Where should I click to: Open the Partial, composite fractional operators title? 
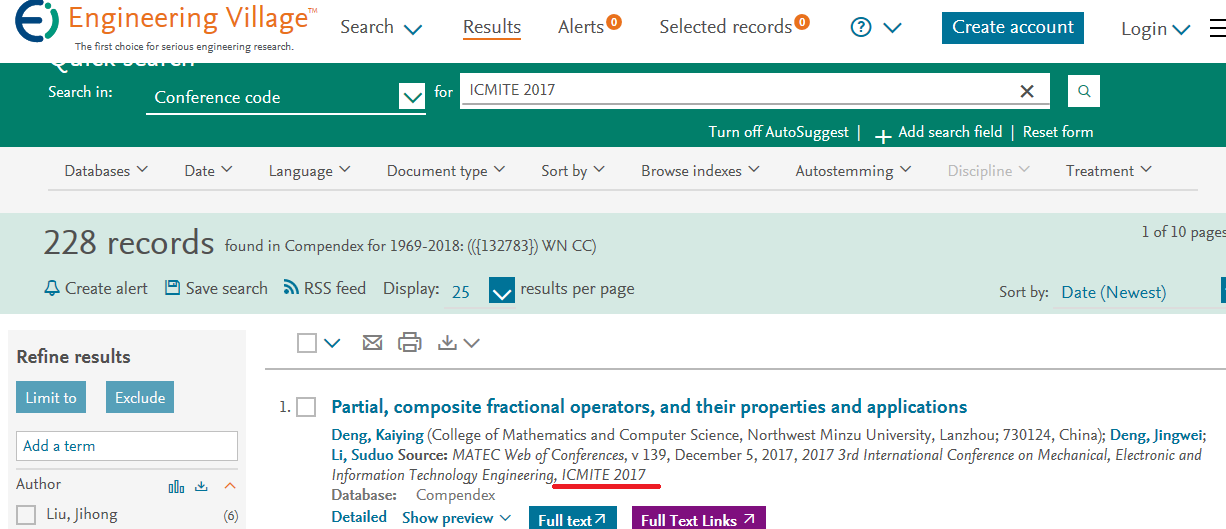(x=649, y=407)
